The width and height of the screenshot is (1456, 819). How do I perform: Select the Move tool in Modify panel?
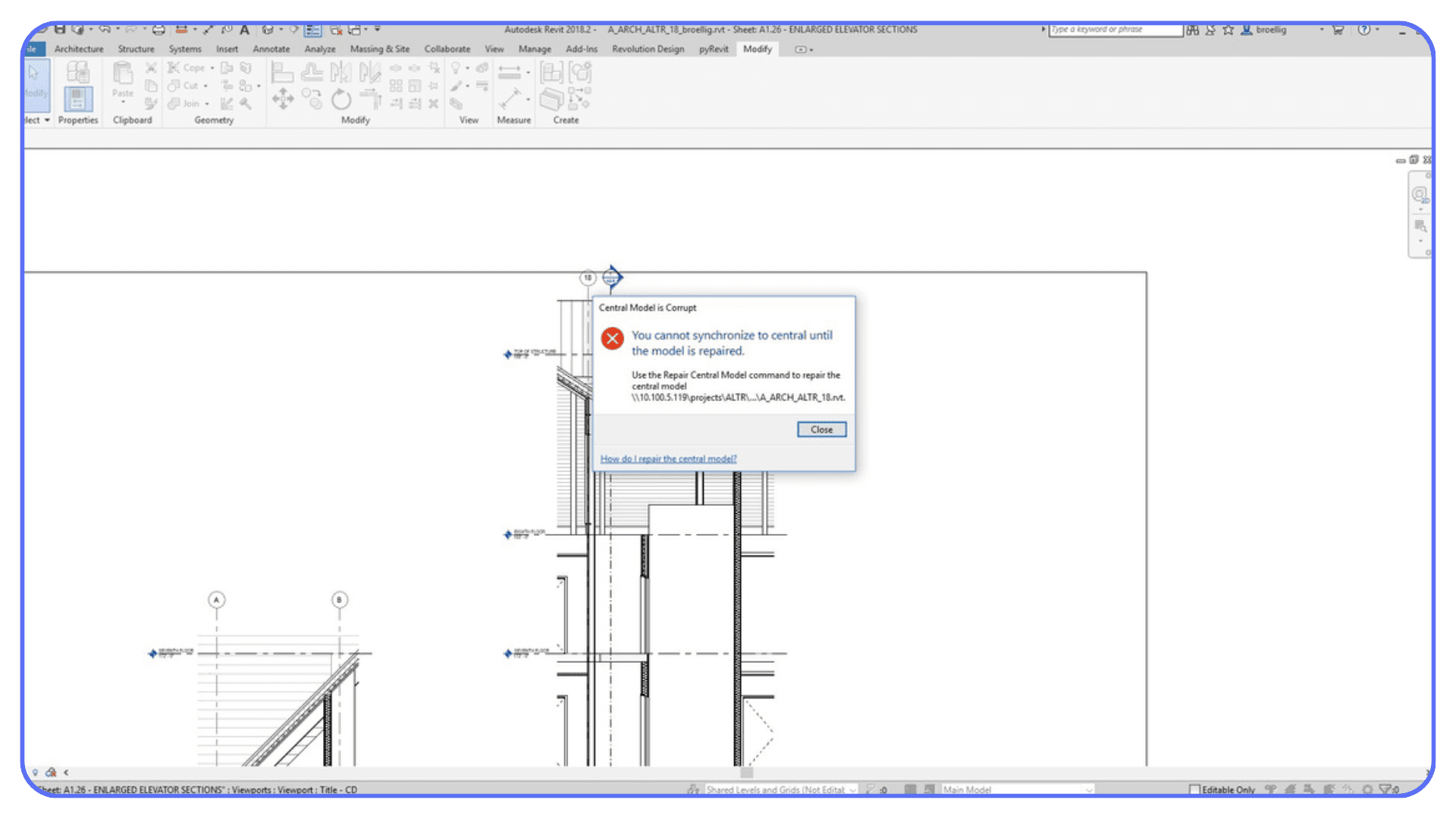(x=283, y=98)
